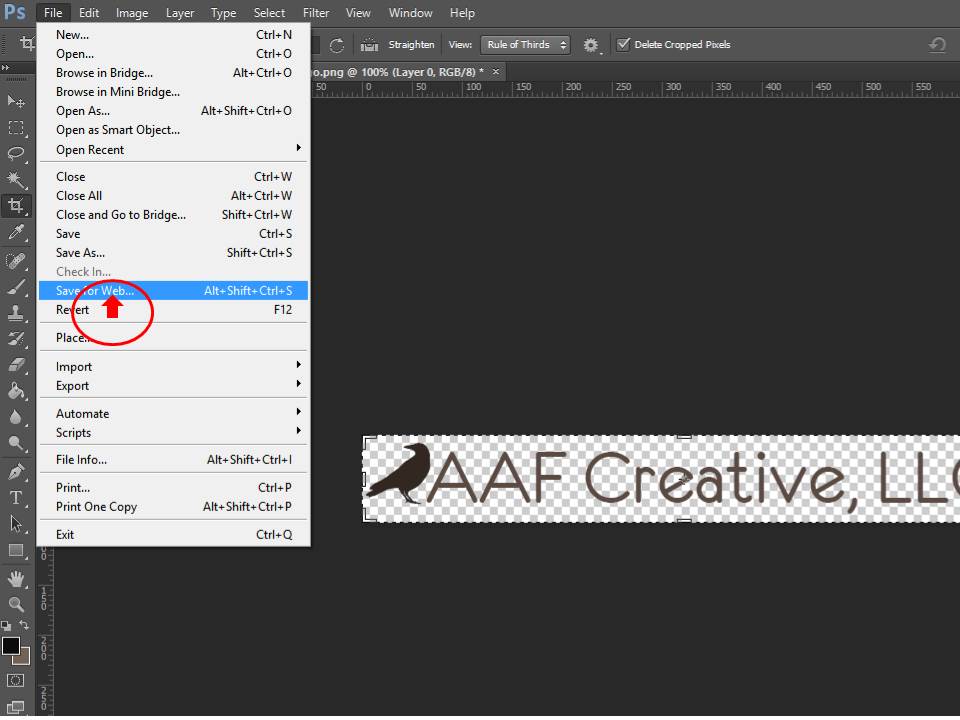Image resolution: width=960 pixels, height=720 pixels.
Task: Choose Revert from File menu
Action: [173, 310]
